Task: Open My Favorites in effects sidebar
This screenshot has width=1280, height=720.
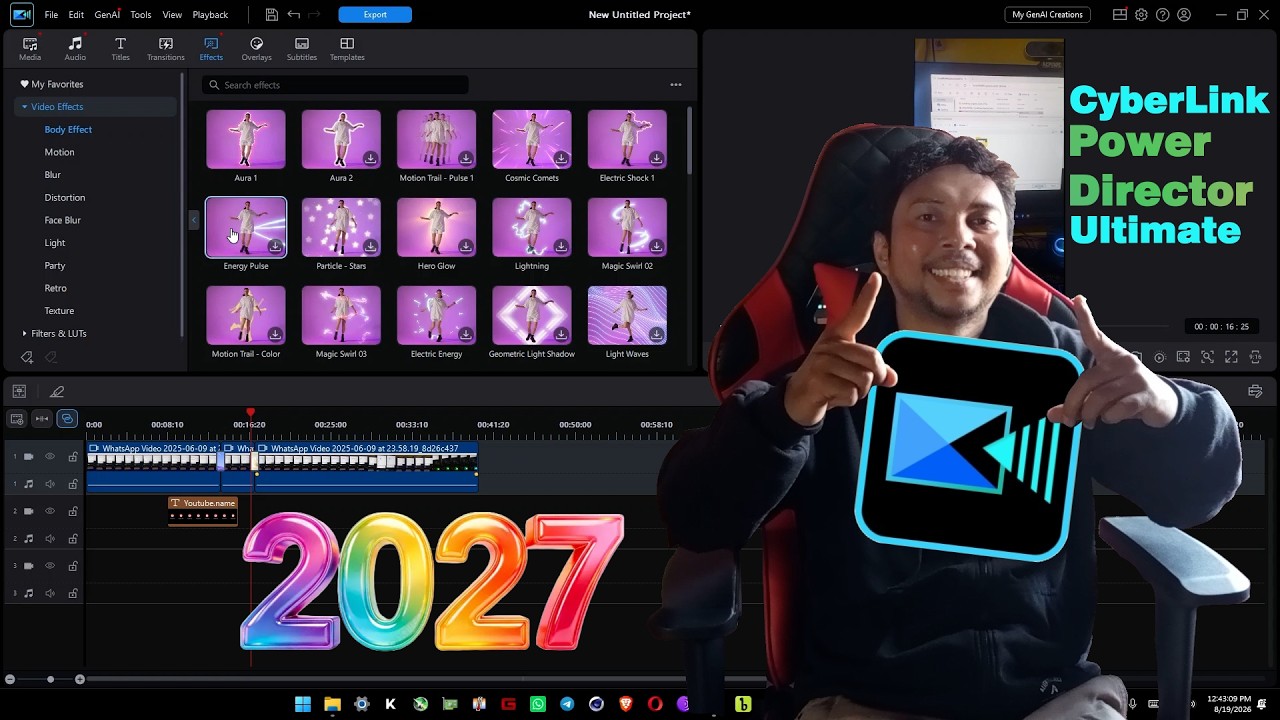Action: pyautogui.click(x=52, y=84)
